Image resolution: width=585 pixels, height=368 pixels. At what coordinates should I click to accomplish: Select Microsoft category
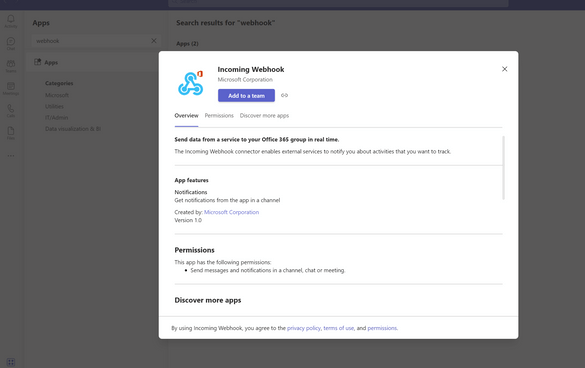point(57,95)
